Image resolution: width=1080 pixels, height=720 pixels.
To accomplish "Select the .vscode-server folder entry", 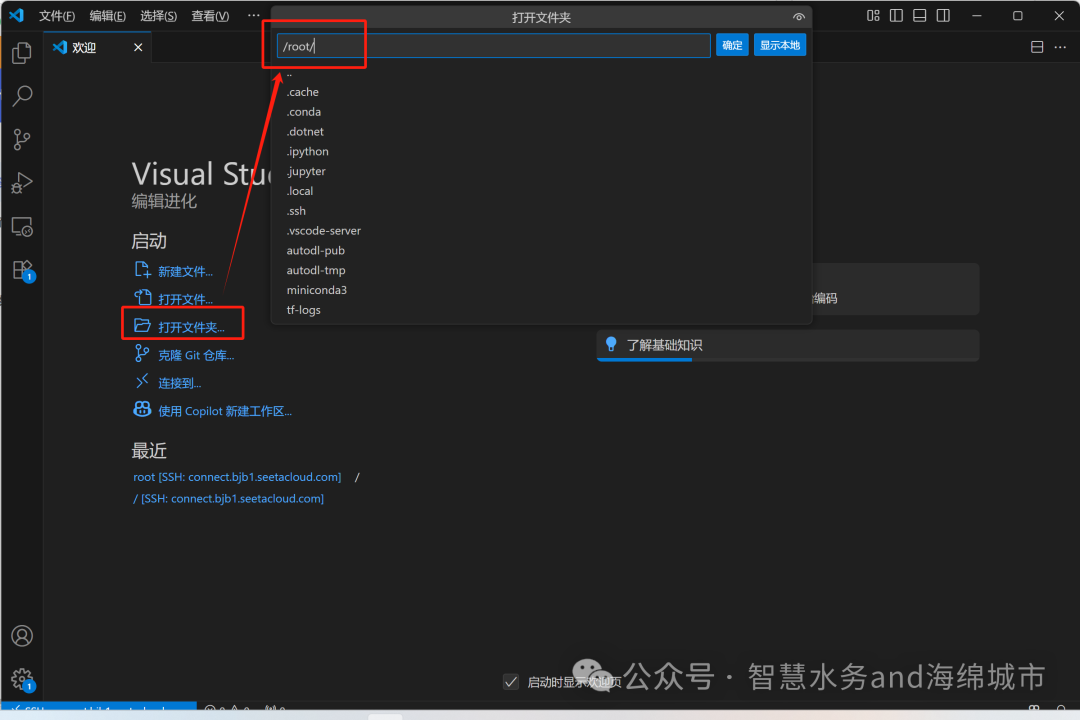I will (541, 231).
